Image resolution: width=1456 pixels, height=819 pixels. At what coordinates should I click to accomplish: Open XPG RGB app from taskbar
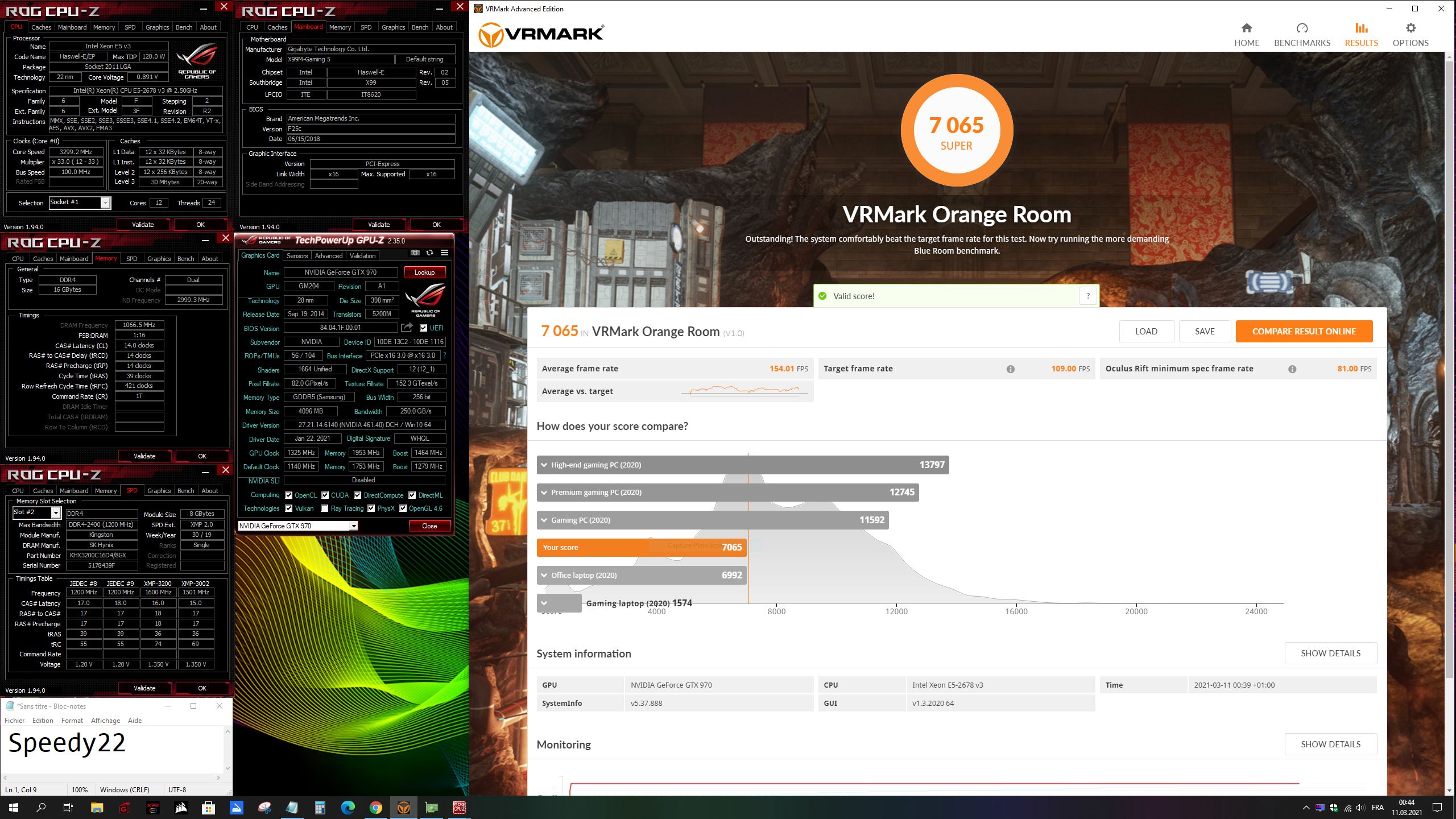[152, 808]
